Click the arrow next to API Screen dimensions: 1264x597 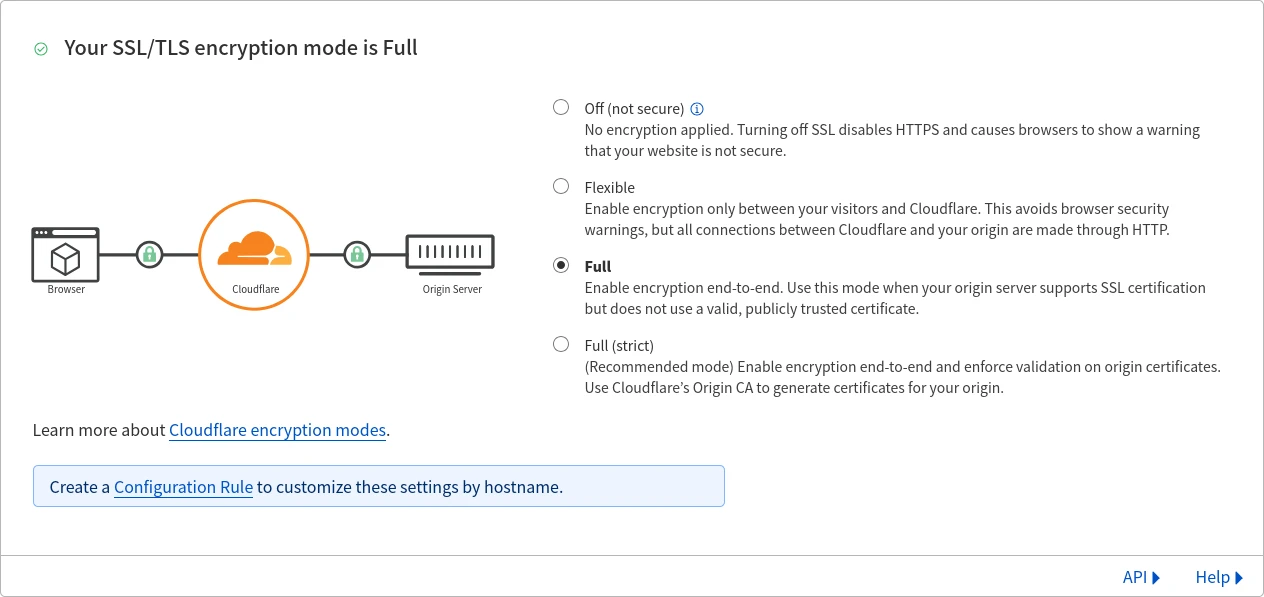(1156, 577)
